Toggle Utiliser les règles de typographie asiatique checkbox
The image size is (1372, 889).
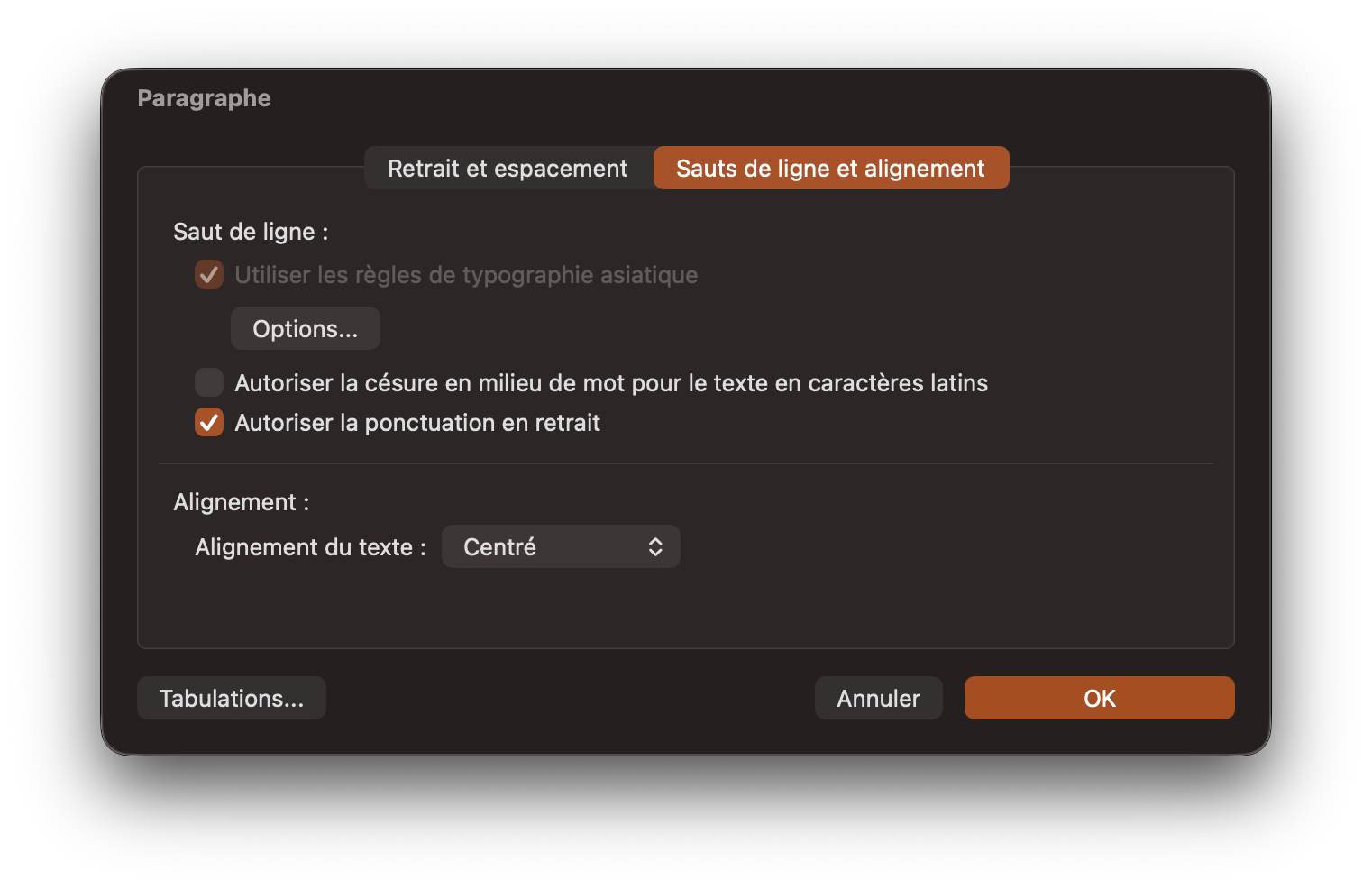point(209,275)
